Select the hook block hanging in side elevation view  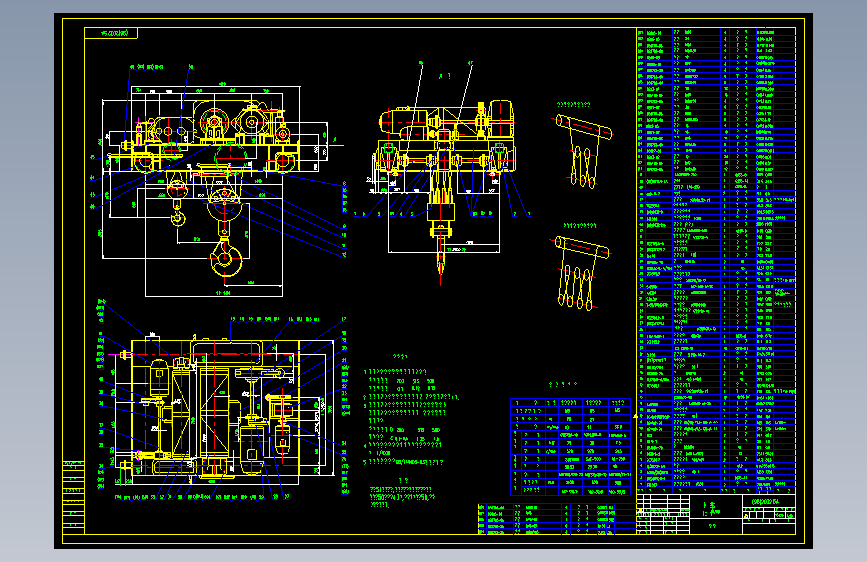[441, 232]
